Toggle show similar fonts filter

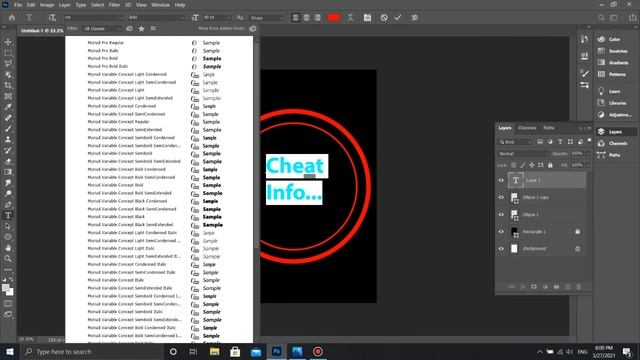(x=153, y=29)
